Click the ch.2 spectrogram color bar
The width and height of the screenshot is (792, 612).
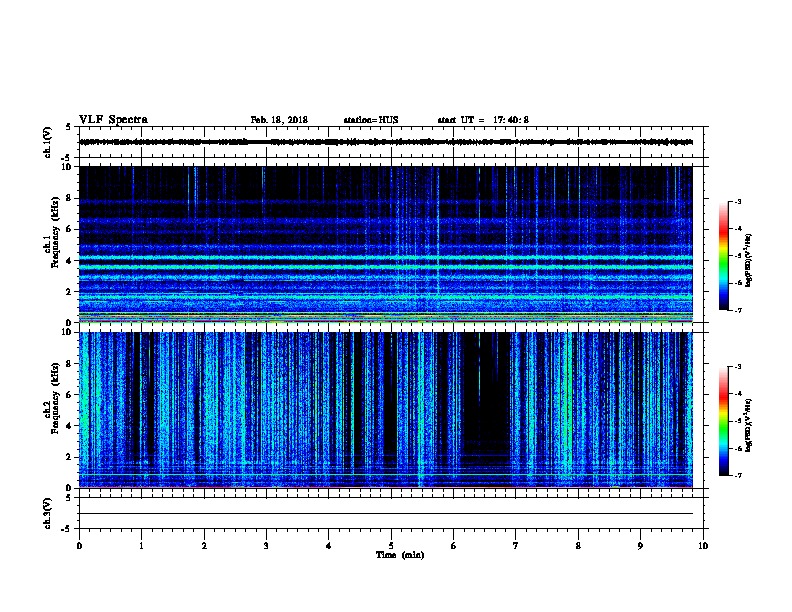click(724, 421)
